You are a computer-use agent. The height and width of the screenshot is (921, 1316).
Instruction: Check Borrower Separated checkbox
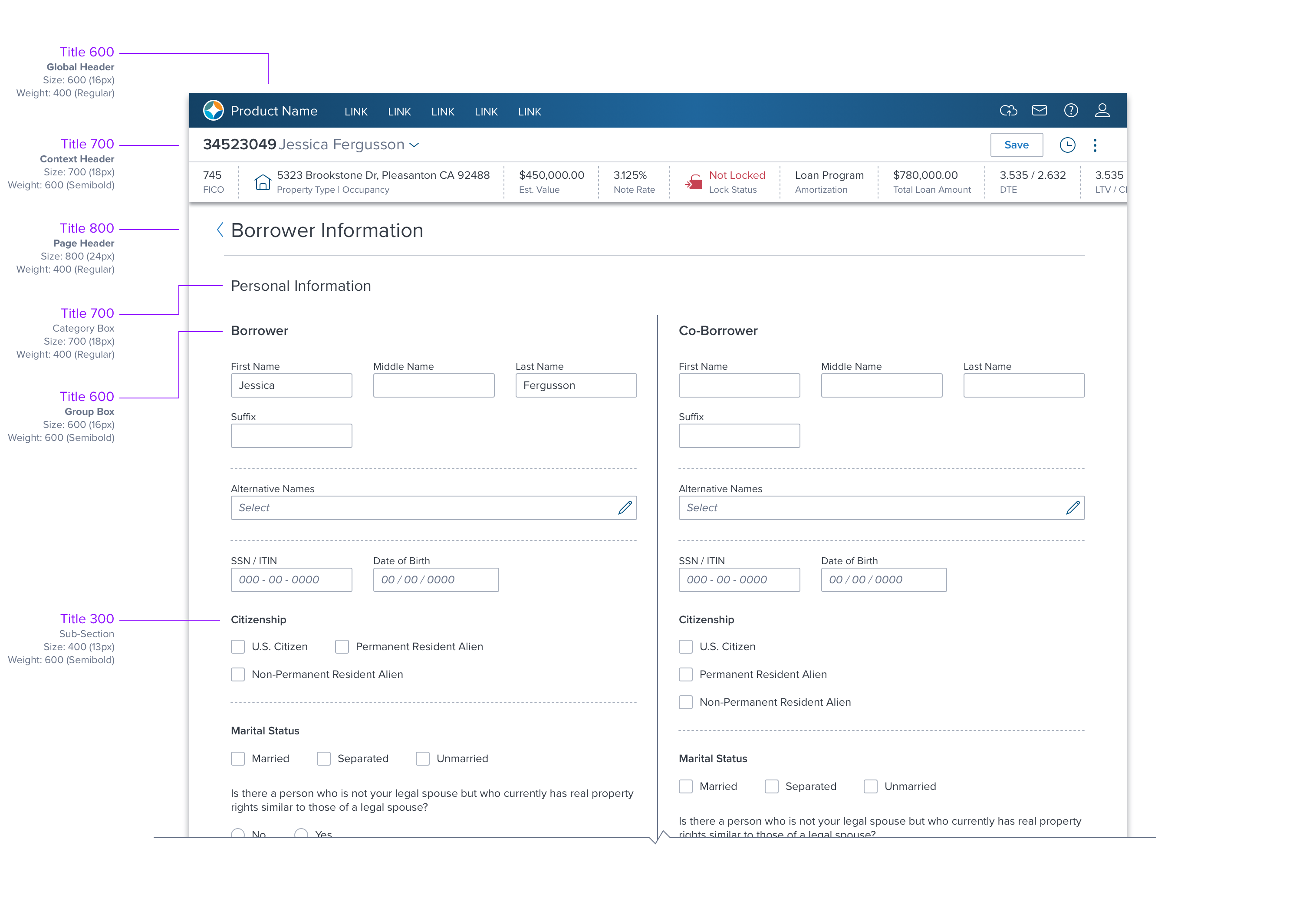tap(323, 758)
